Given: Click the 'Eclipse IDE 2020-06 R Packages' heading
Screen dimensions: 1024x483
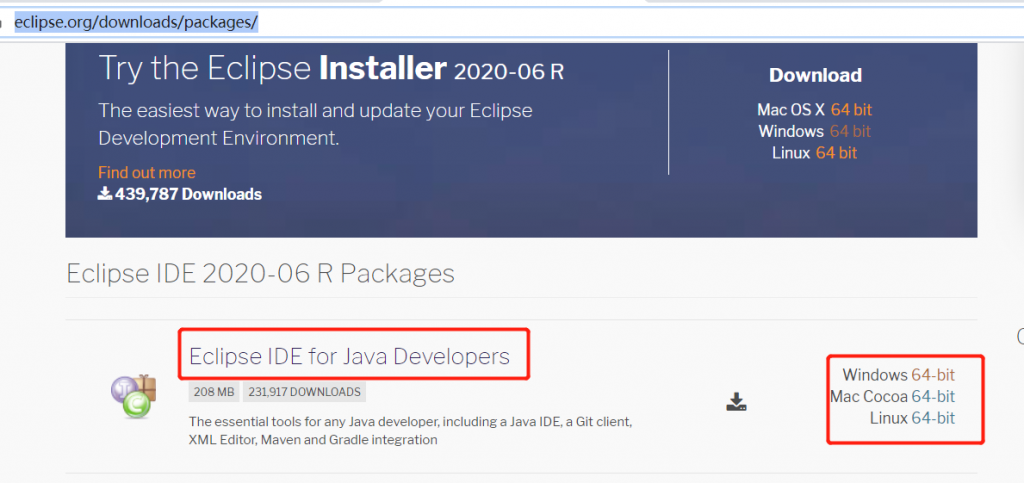Looking at the screenshot, I should click(261, 273).
